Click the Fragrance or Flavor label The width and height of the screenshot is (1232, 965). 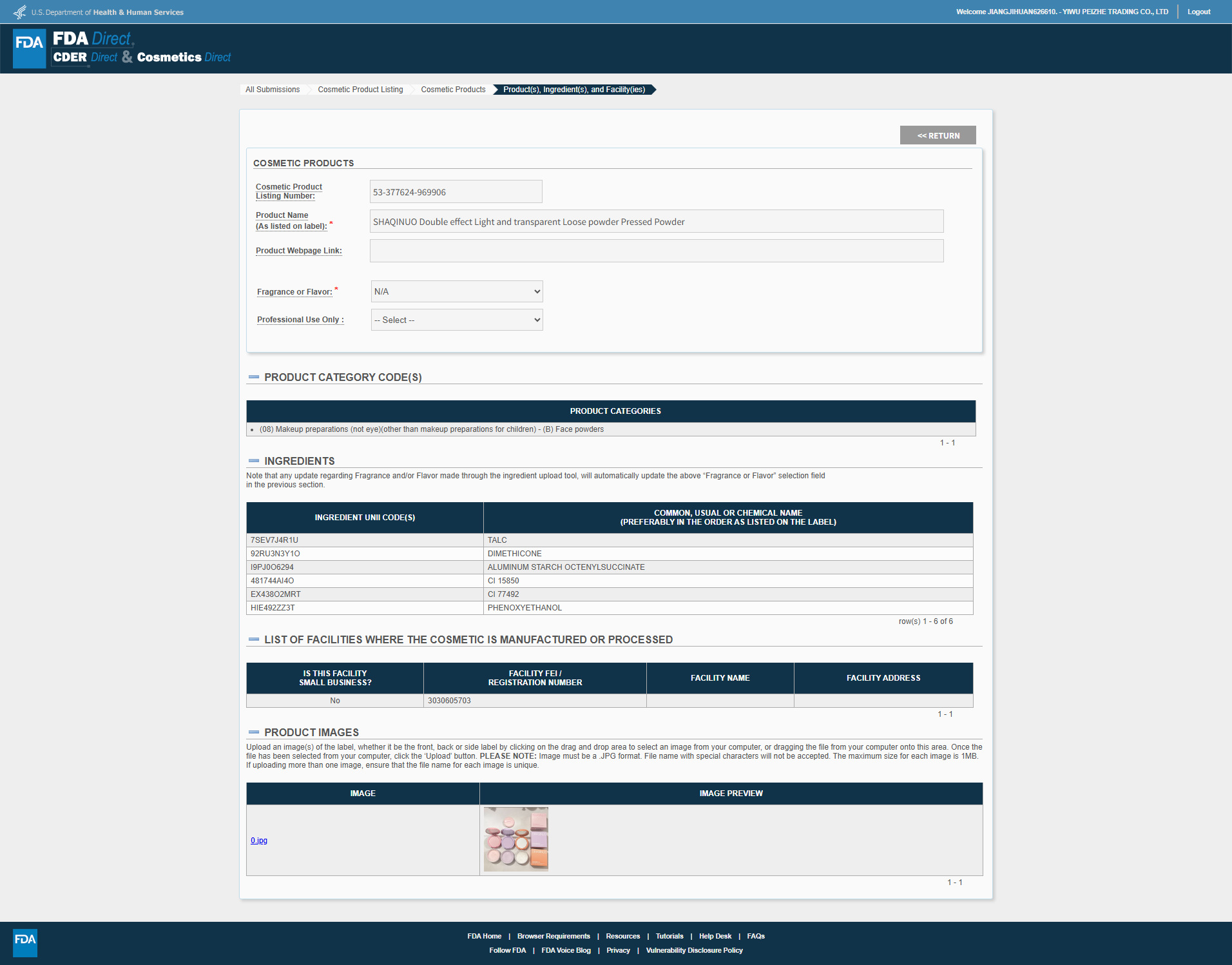coord(294,292)
